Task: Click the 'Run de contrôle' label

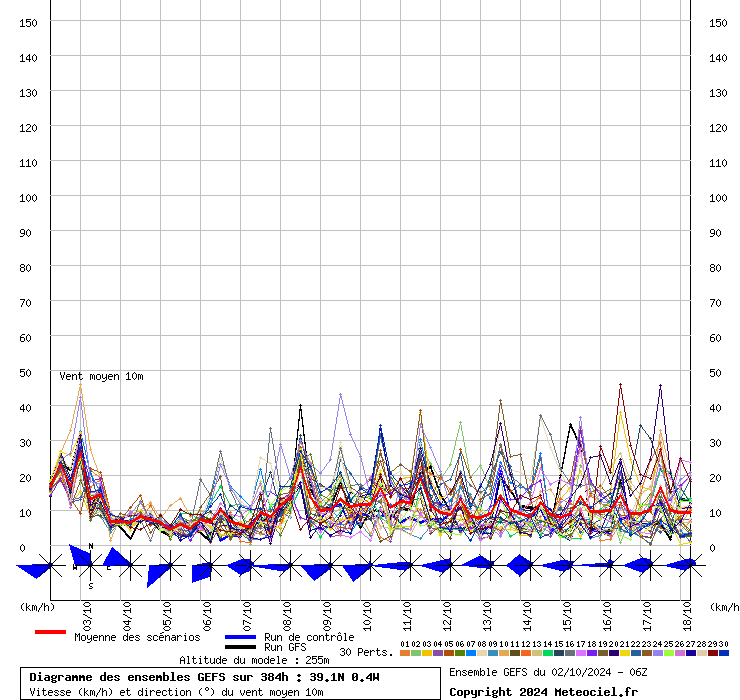Action: click(309, 637)
